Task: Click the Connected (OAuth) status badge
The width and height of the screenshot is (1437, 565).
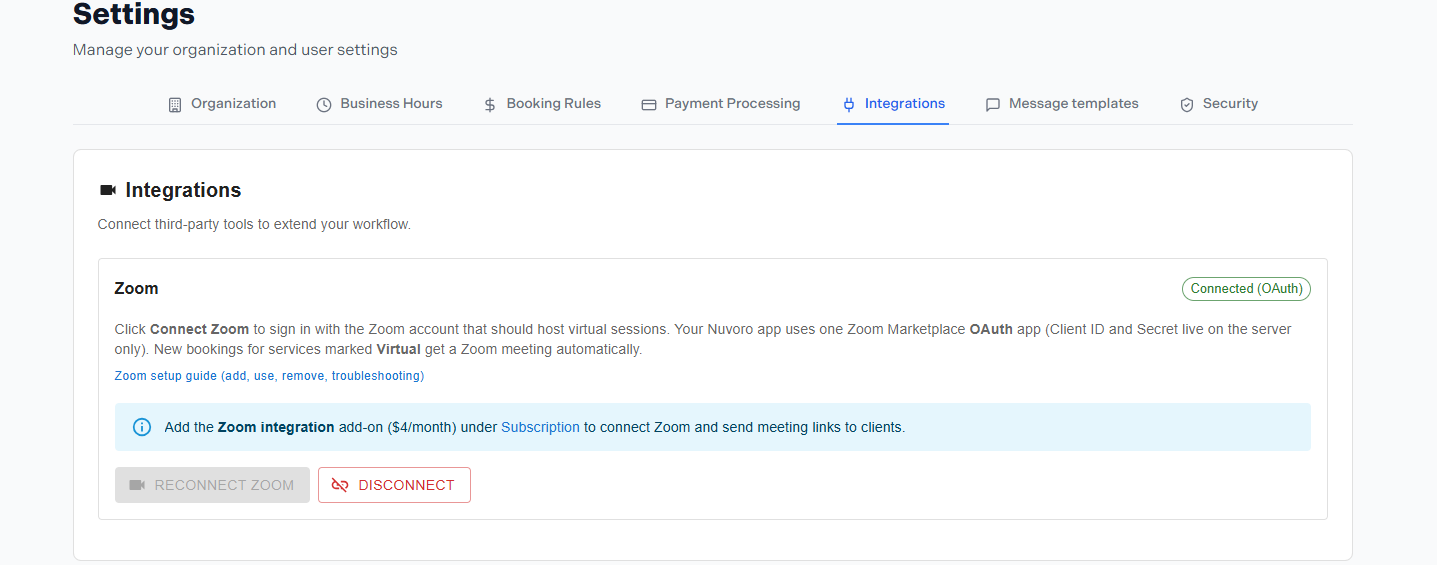Action: [x=1246, y=288]
